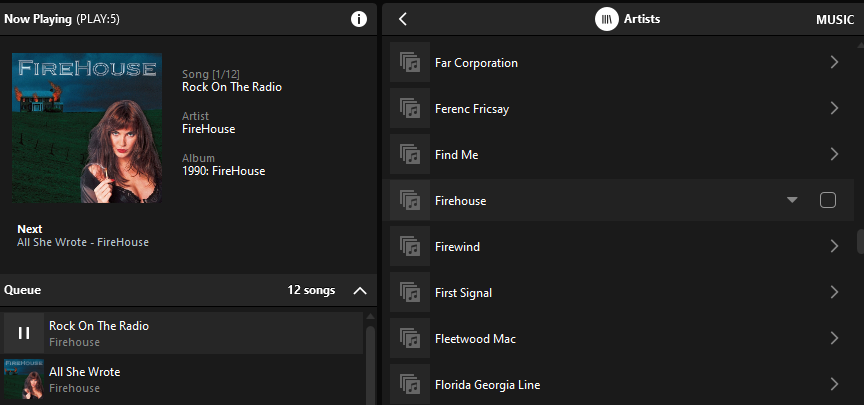The width and height of the screenshot is (864, 405).
Task: Go back with the left chevron arrow
Action: 403,19
